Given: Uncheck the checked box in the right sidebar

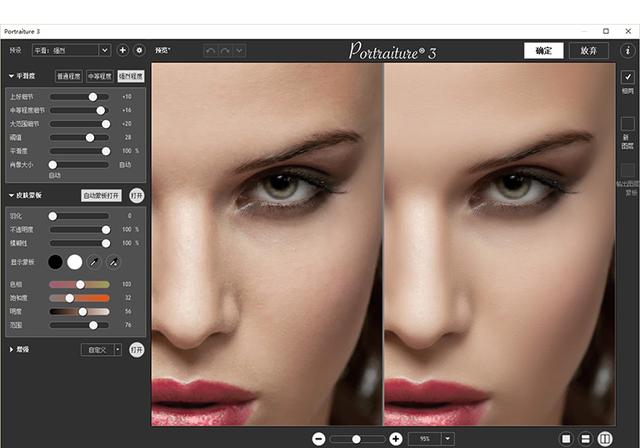Looking at the screenshot, I should pos(628,77).
